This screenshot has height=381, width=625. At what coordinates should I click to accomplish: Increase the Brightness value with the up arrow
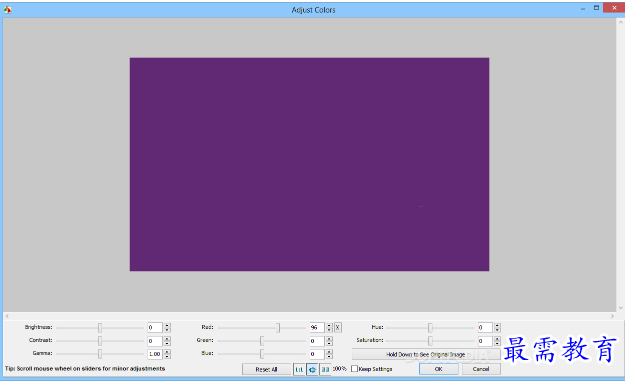[x=167, y=325]
